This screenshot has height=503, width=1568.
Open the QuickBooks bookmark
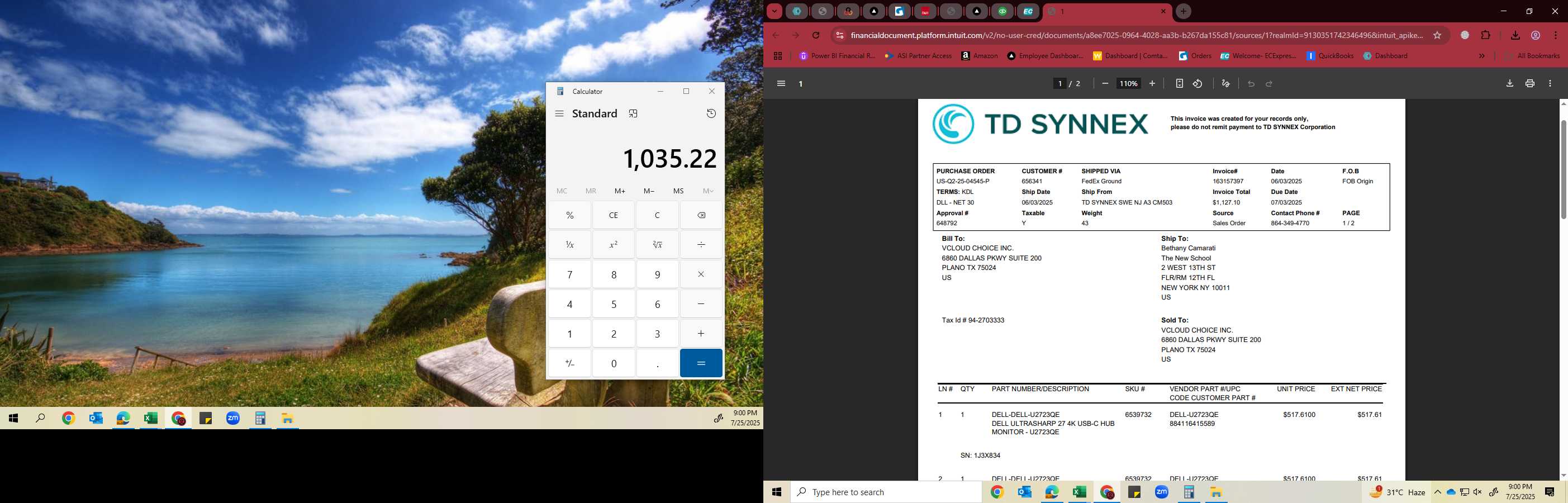pyautogui.click(x=1330, y=56)
